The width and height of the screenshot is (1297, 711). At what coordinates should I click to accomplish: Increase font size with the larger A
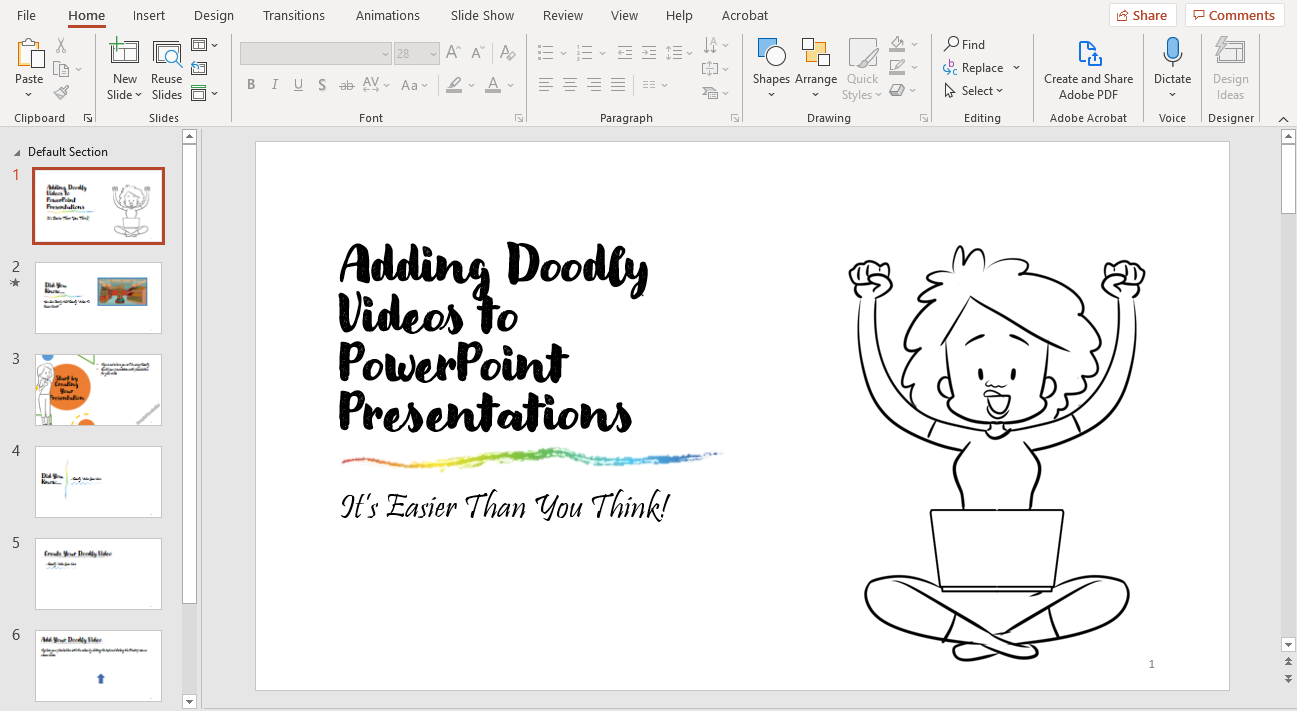(454, 53)
